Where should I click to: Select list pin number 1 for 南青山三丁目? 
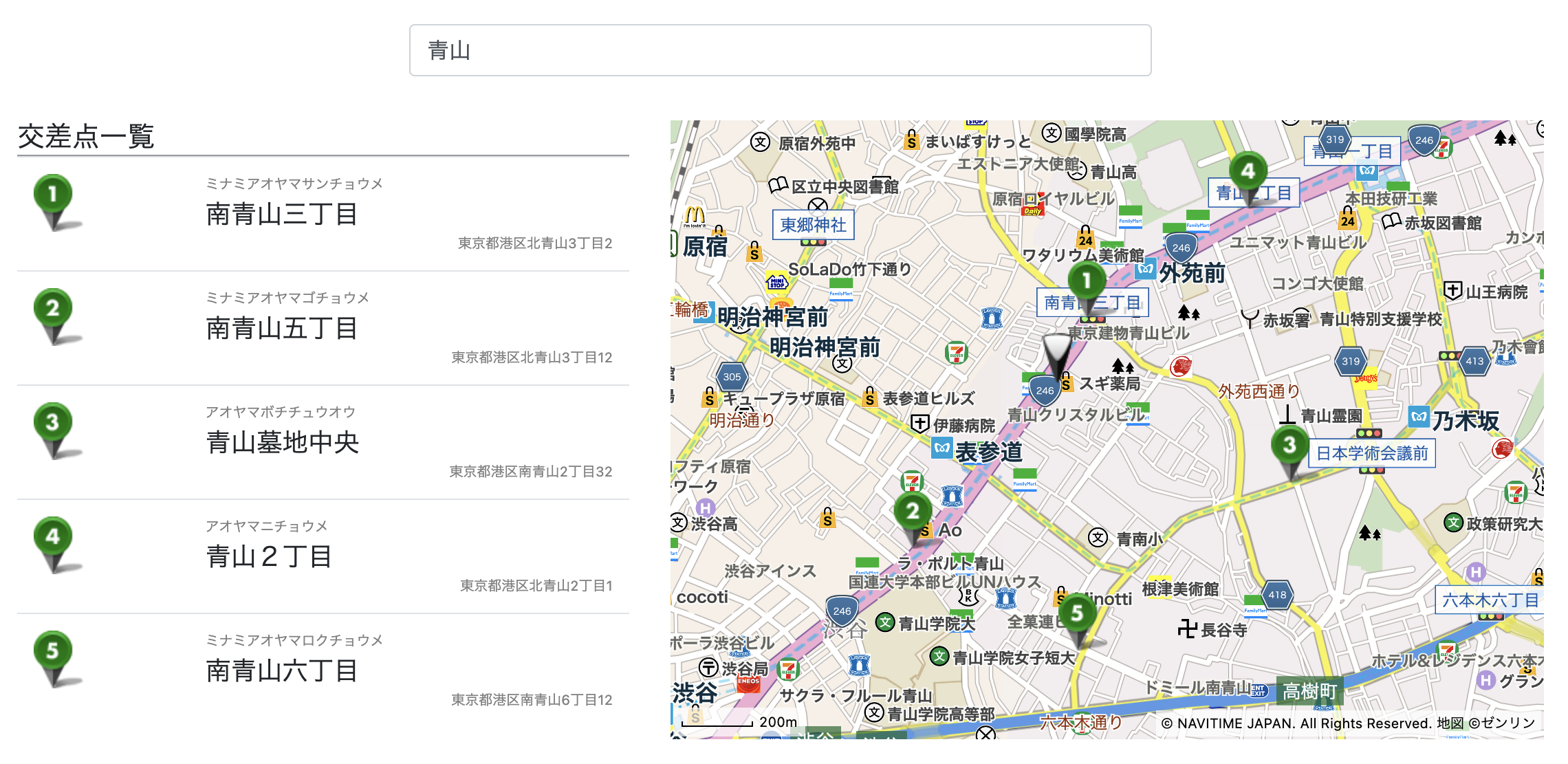pyautogui.click(x=53, y=202)
